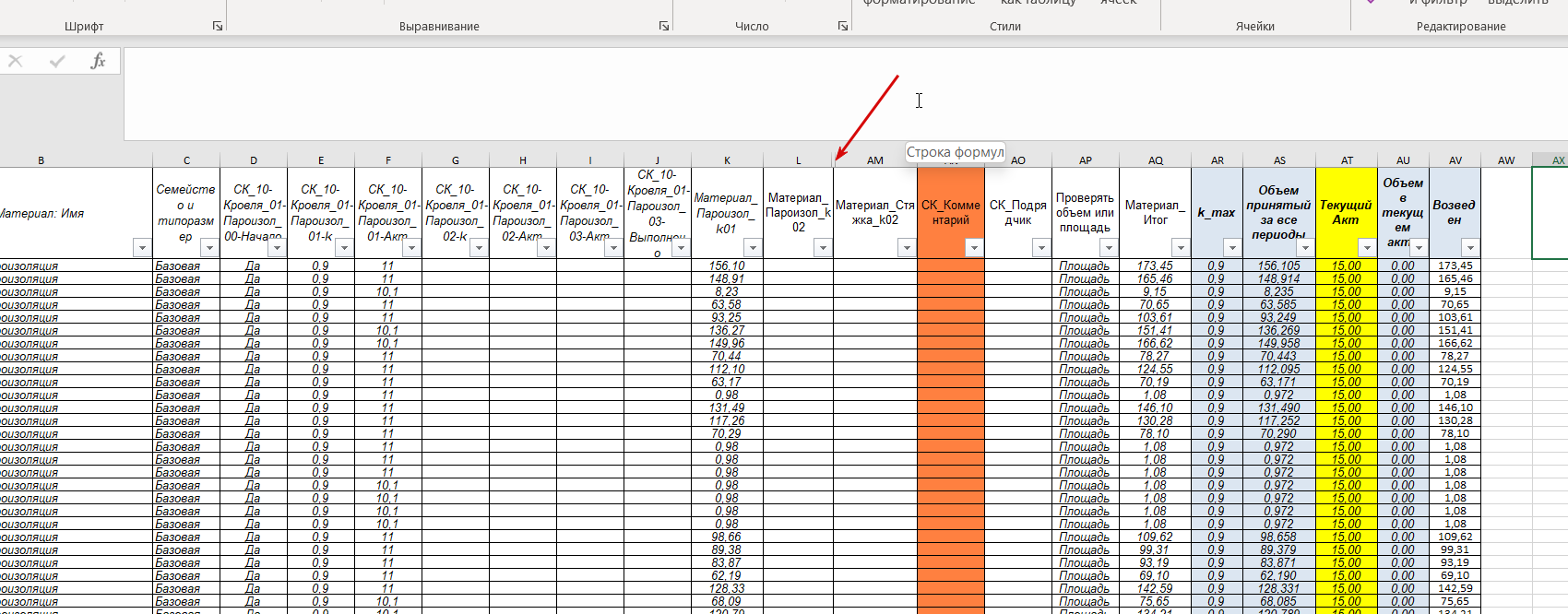Select column C by its header letter

click(x=186, y=160)
